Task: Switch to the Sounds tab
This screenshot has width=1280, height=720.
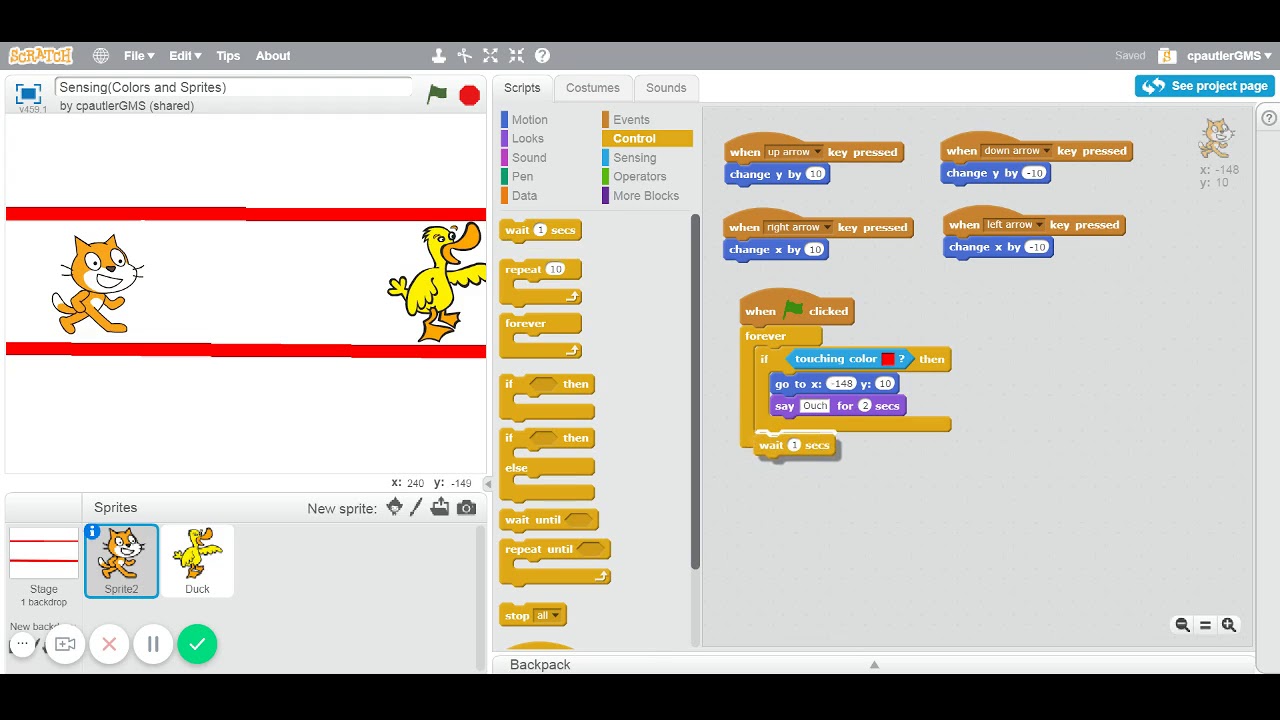Action: (666, 88)
